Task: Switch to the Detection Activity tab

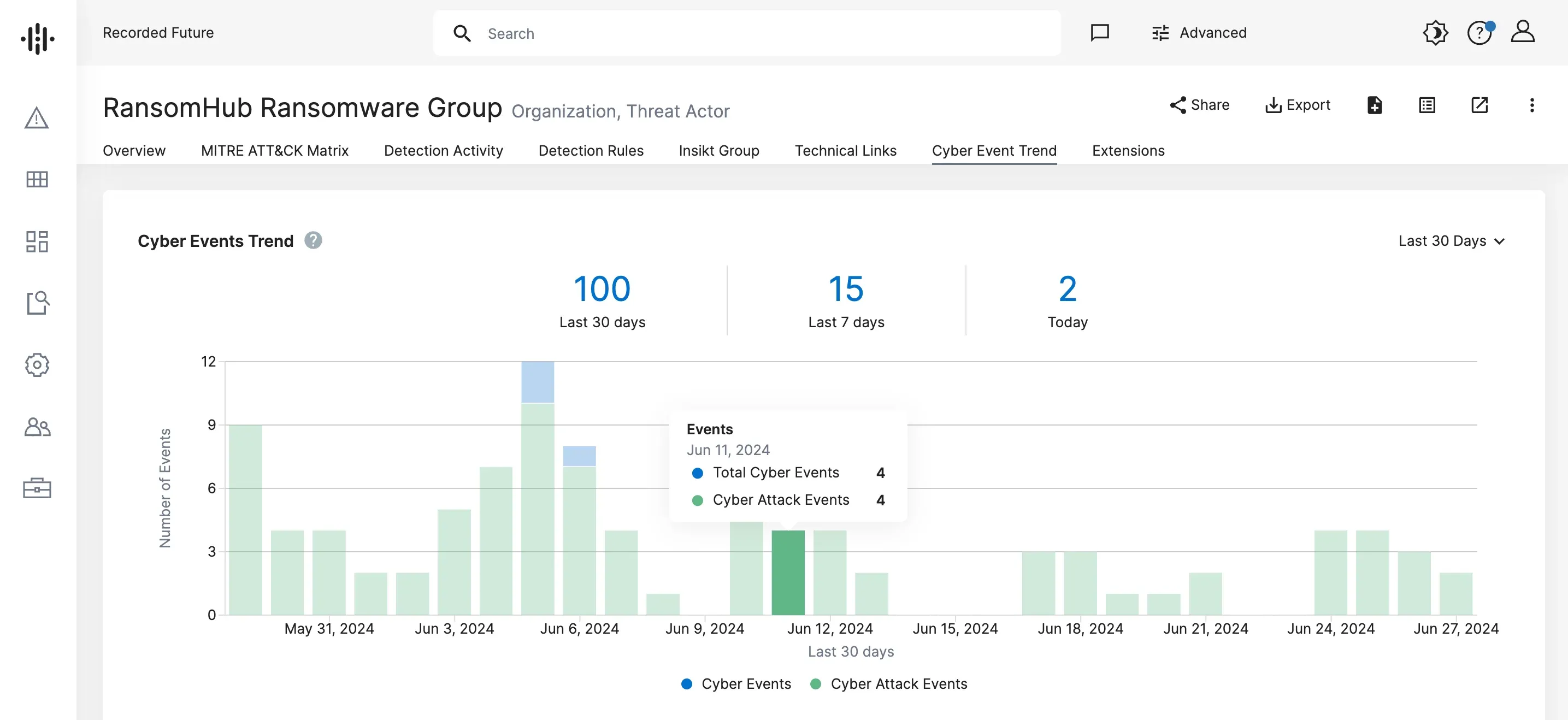Action: pyautogui.click(x=443, y=150)
